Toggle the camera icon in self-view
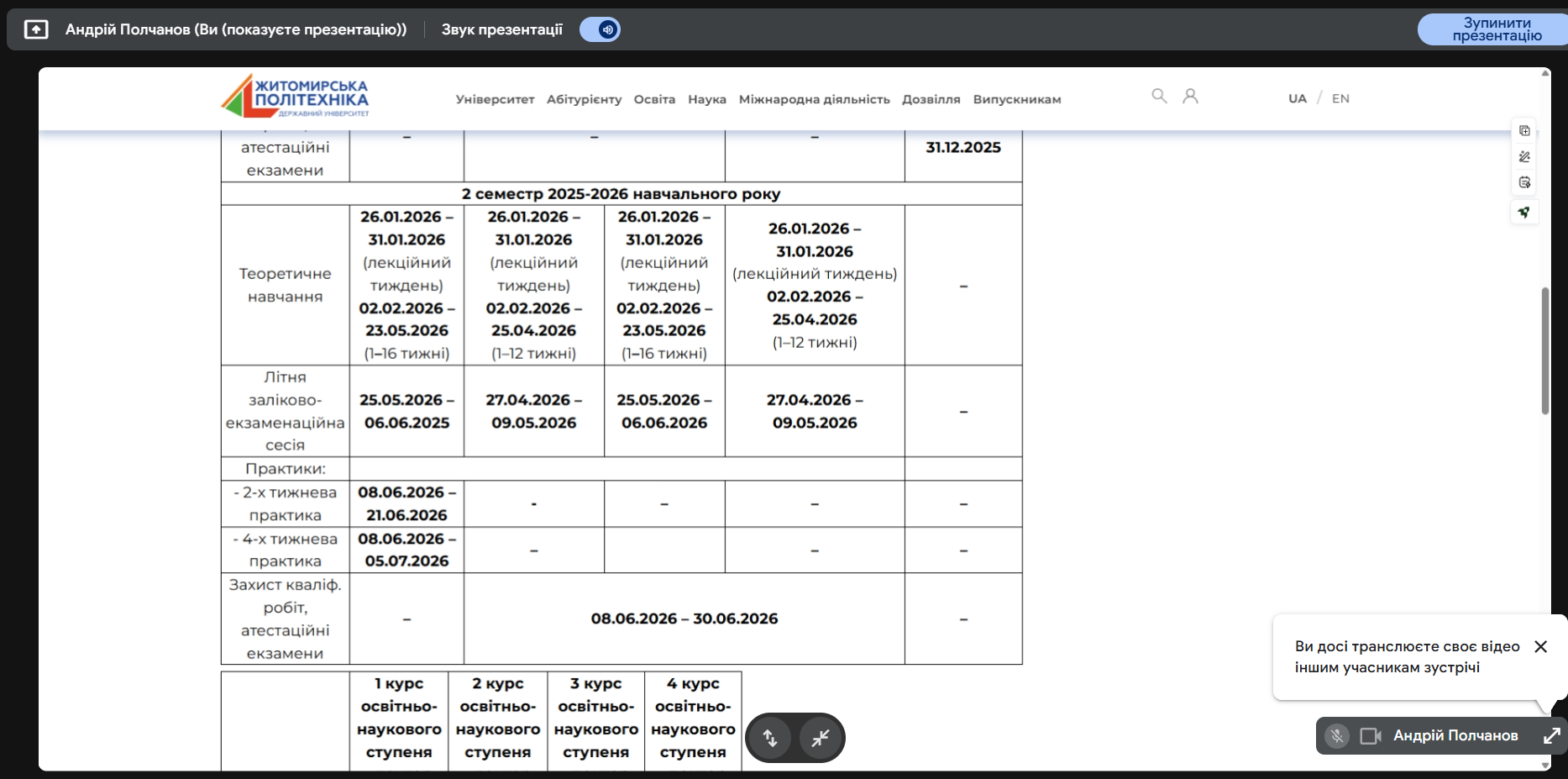 pos(1370,736)
